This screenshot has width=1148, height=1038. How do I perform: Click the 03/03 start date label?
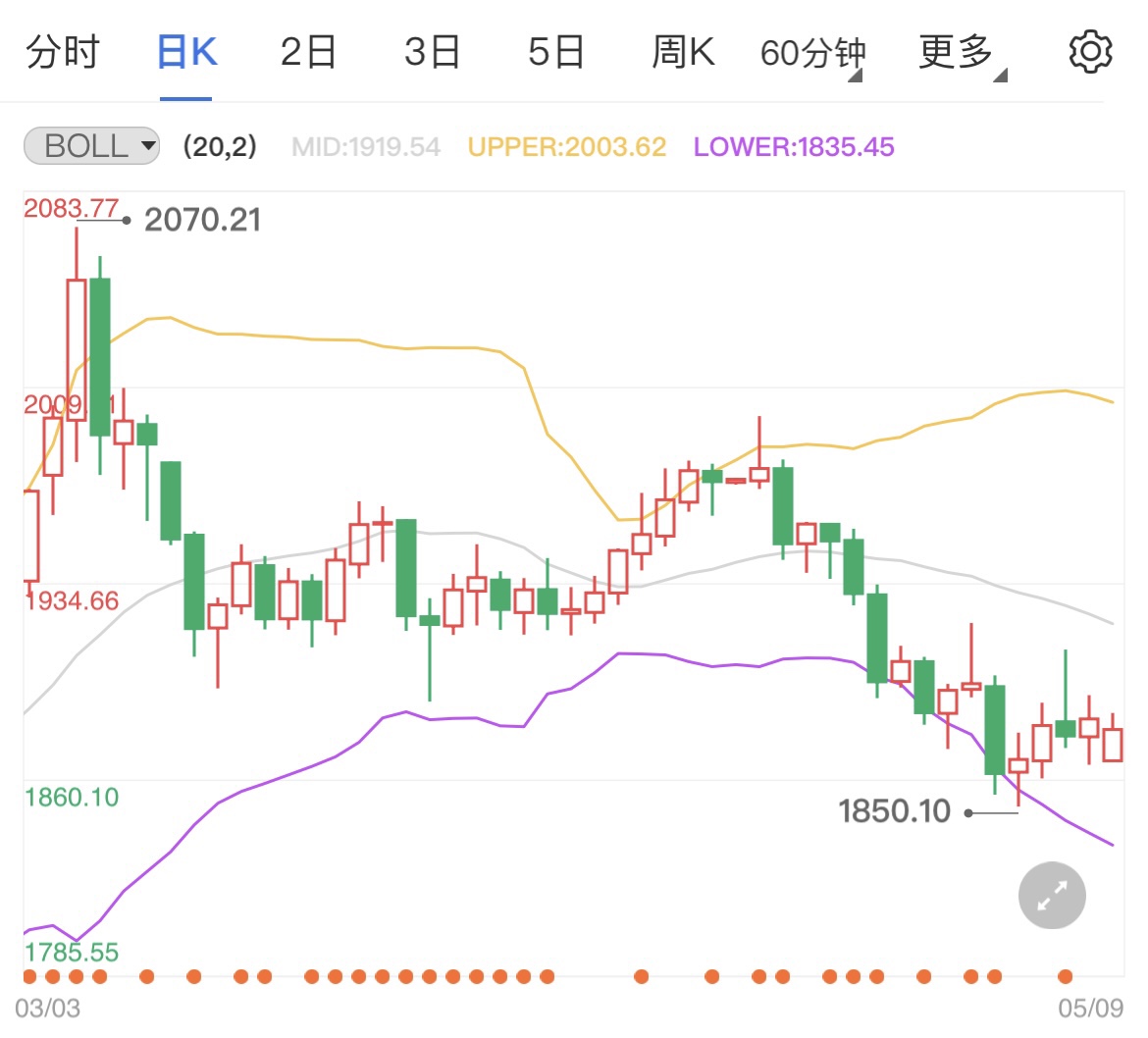48,1008
